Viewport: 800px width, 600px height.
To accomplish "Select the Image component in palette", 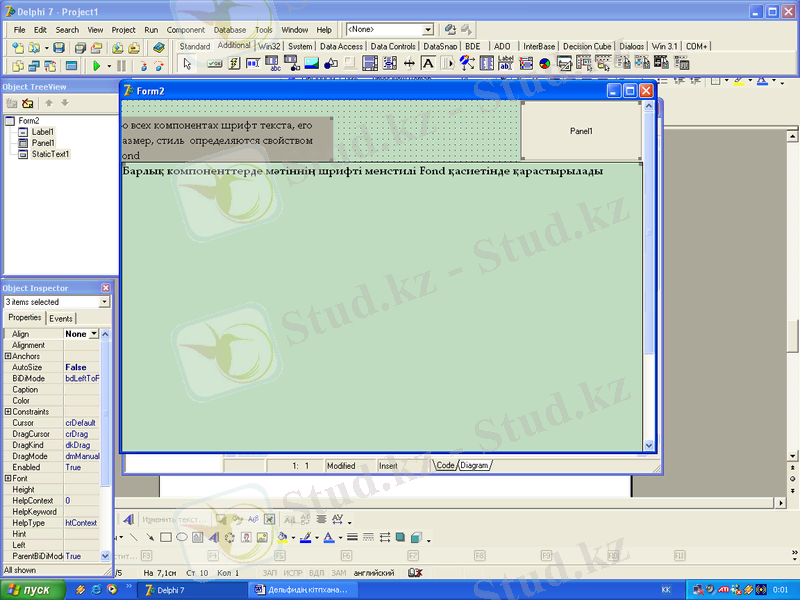I will 311,63.
